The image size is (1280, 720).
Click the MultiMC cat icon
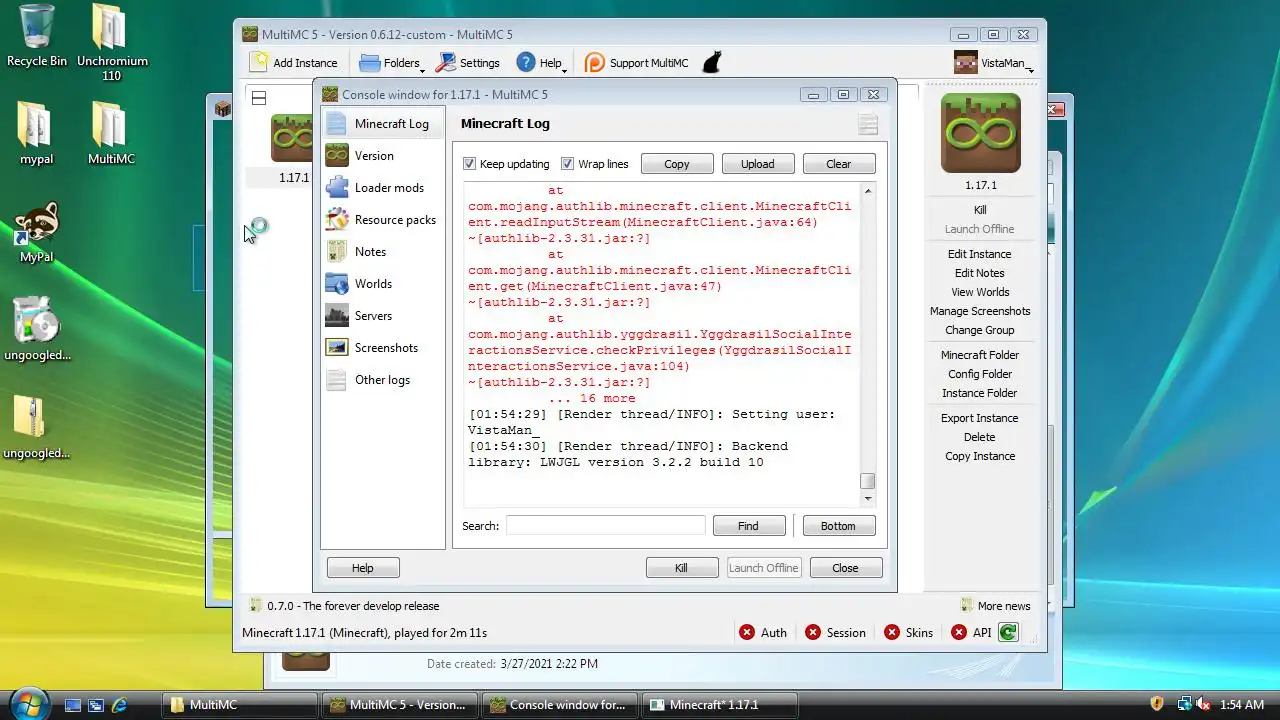[712, 62]
